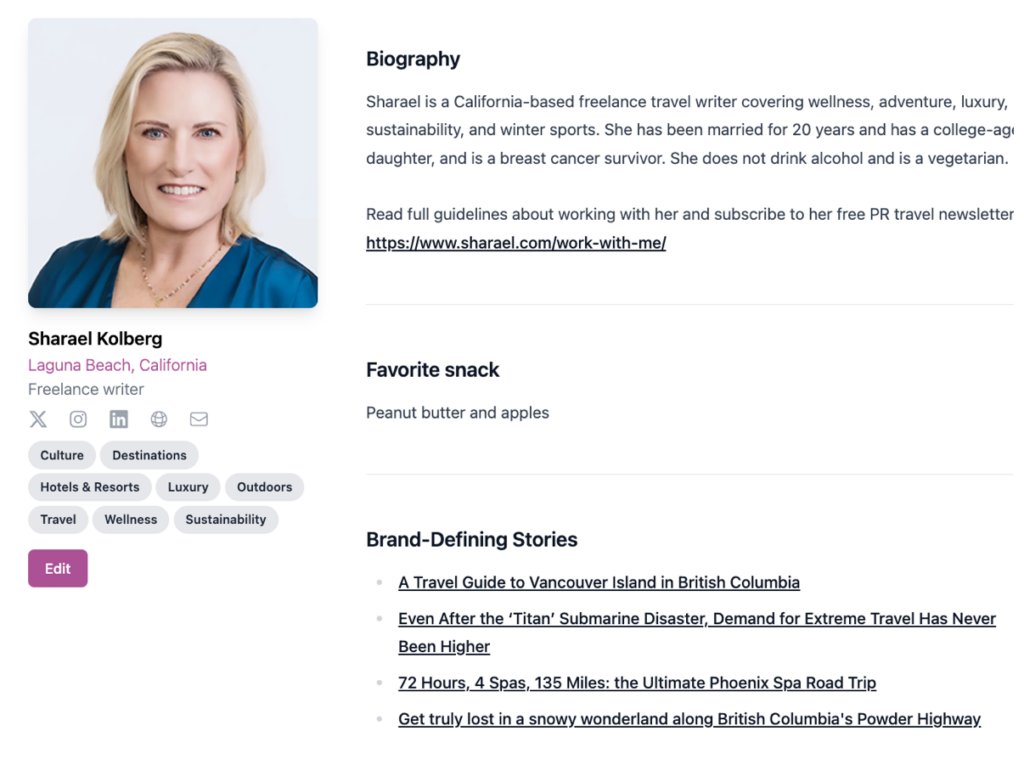The image size is (1024, 759).
Task: Click the Hotels & Resorts tag
Action: 90,487
